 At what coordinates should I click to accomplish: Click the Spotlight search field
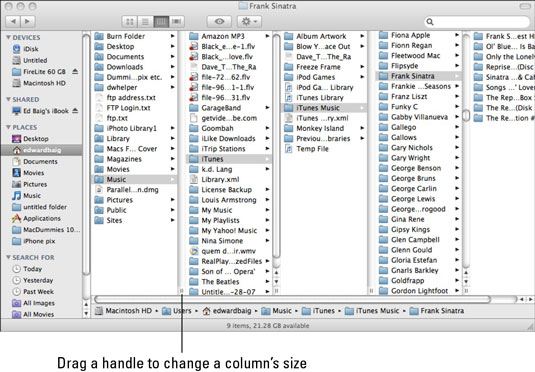pos(477,22)
